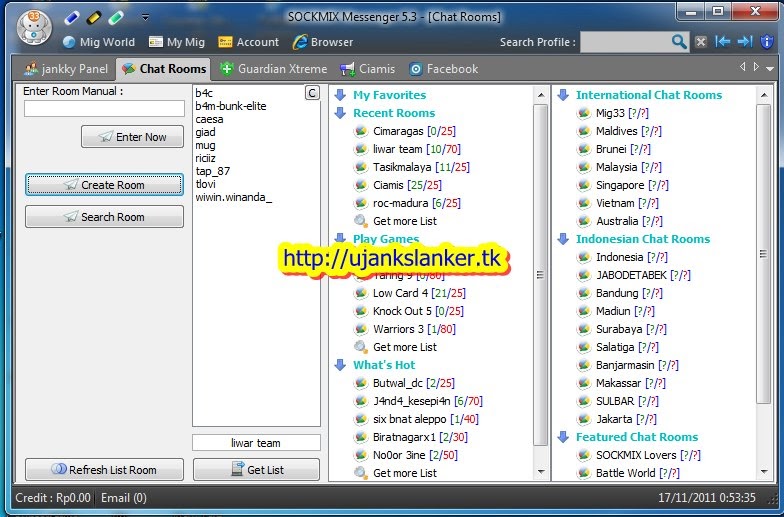Image resolution: width=784 pixels, height=517 pixels.
Task: Collapse the Indonesian Chat Rooms arrow
Action: 563,239
